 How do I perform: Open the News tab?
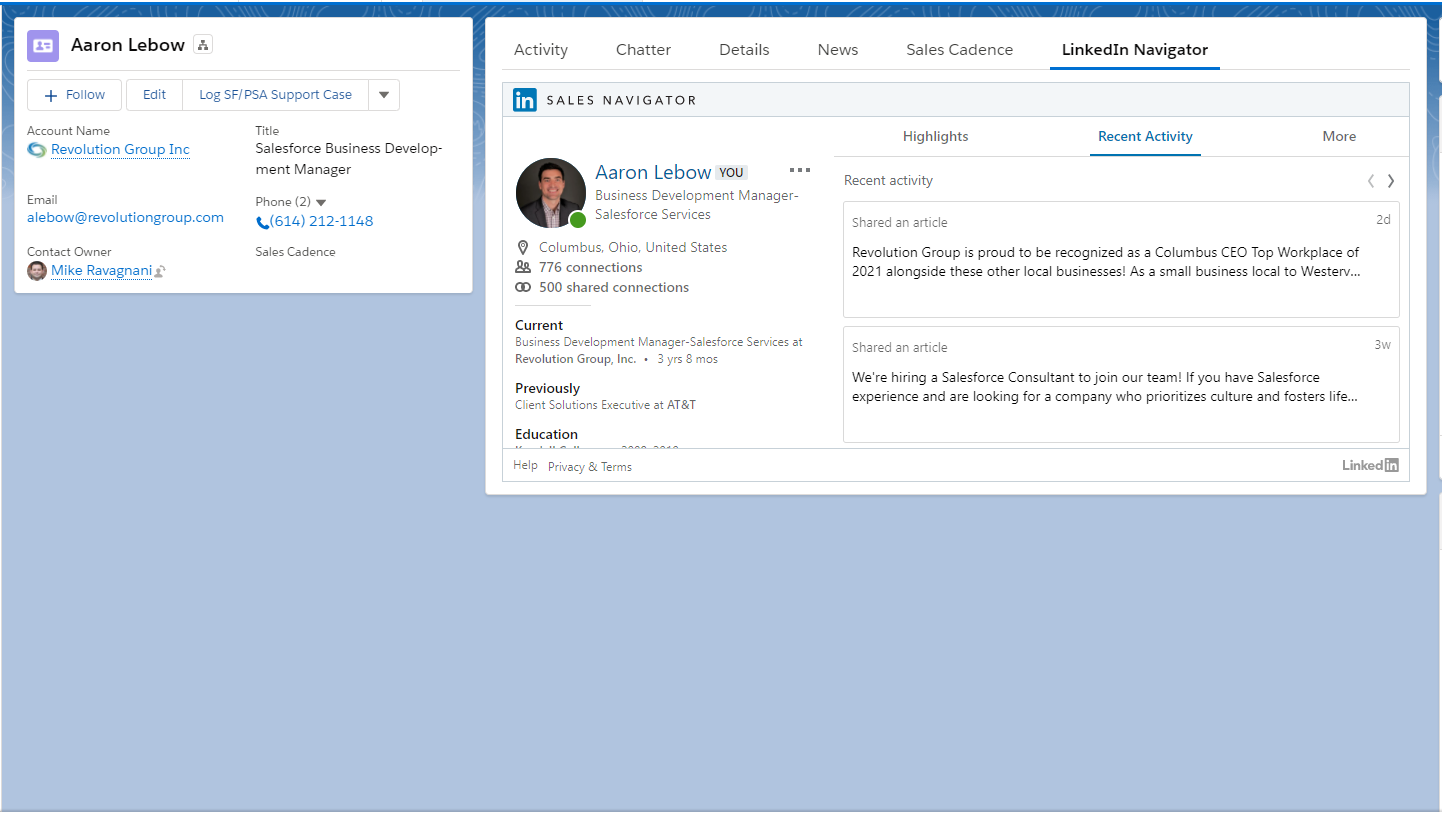coord(838,49)
